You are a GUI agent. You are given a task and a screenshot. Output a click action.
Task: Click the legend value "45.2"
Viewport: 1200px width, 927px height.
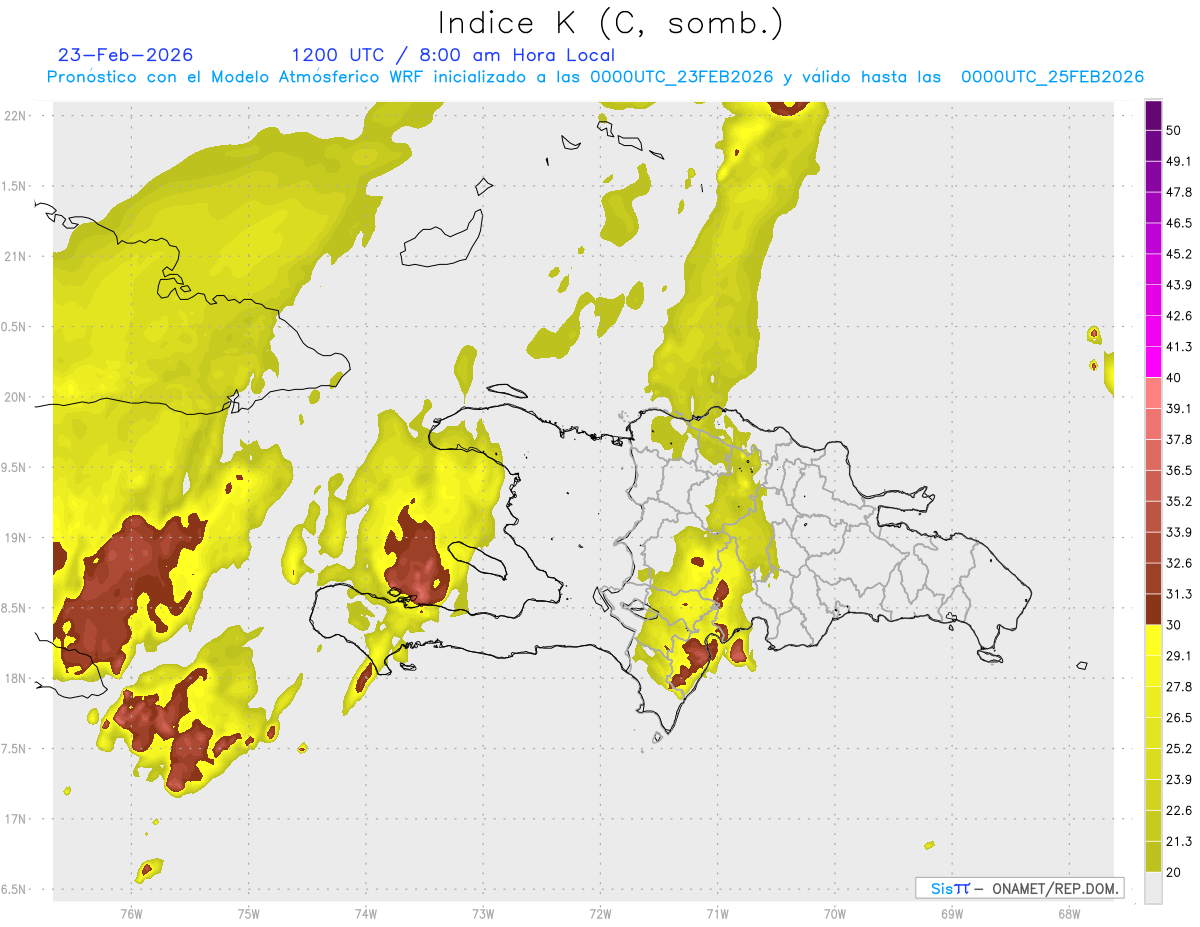(1179, 254)
